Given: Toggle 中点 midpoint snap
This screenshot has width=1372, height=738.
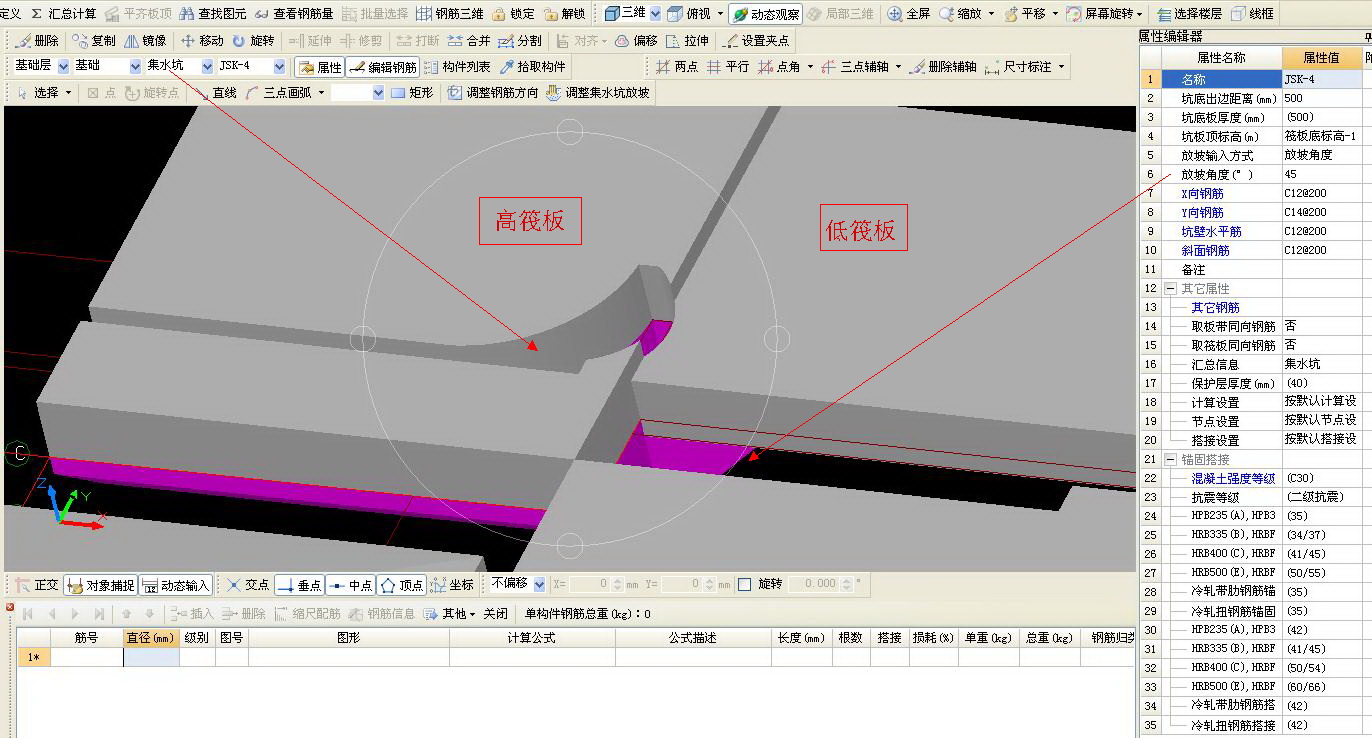Looking at the screenshot, I should click(350, 585).
